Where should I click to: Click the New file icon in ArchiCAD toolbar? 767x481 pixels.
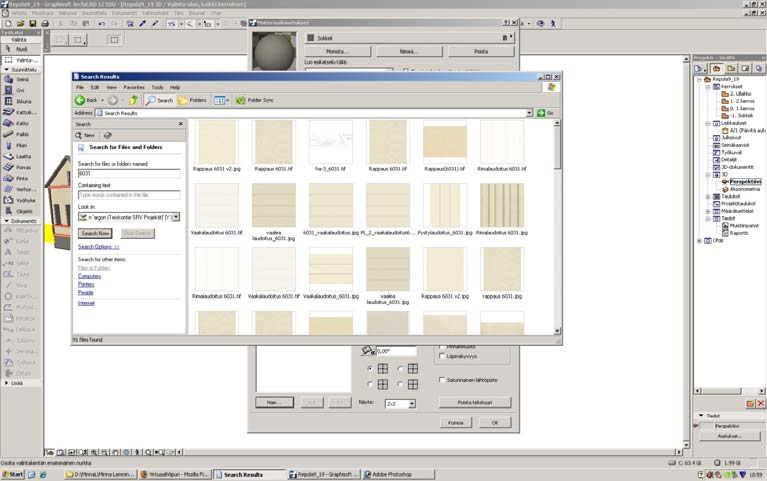point(8,23)
